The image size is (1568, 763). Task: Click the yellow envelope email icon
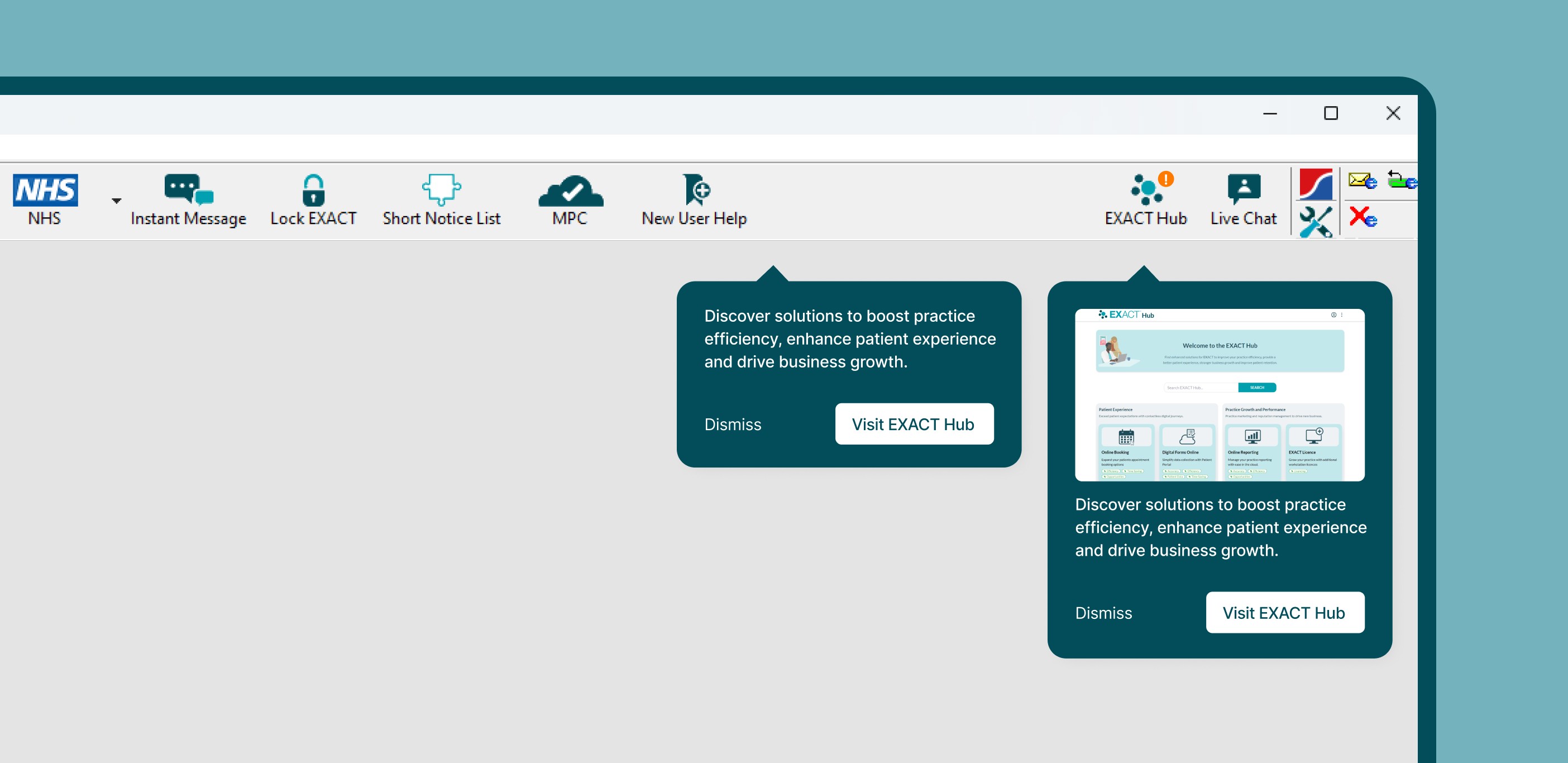click(1361, 180)
